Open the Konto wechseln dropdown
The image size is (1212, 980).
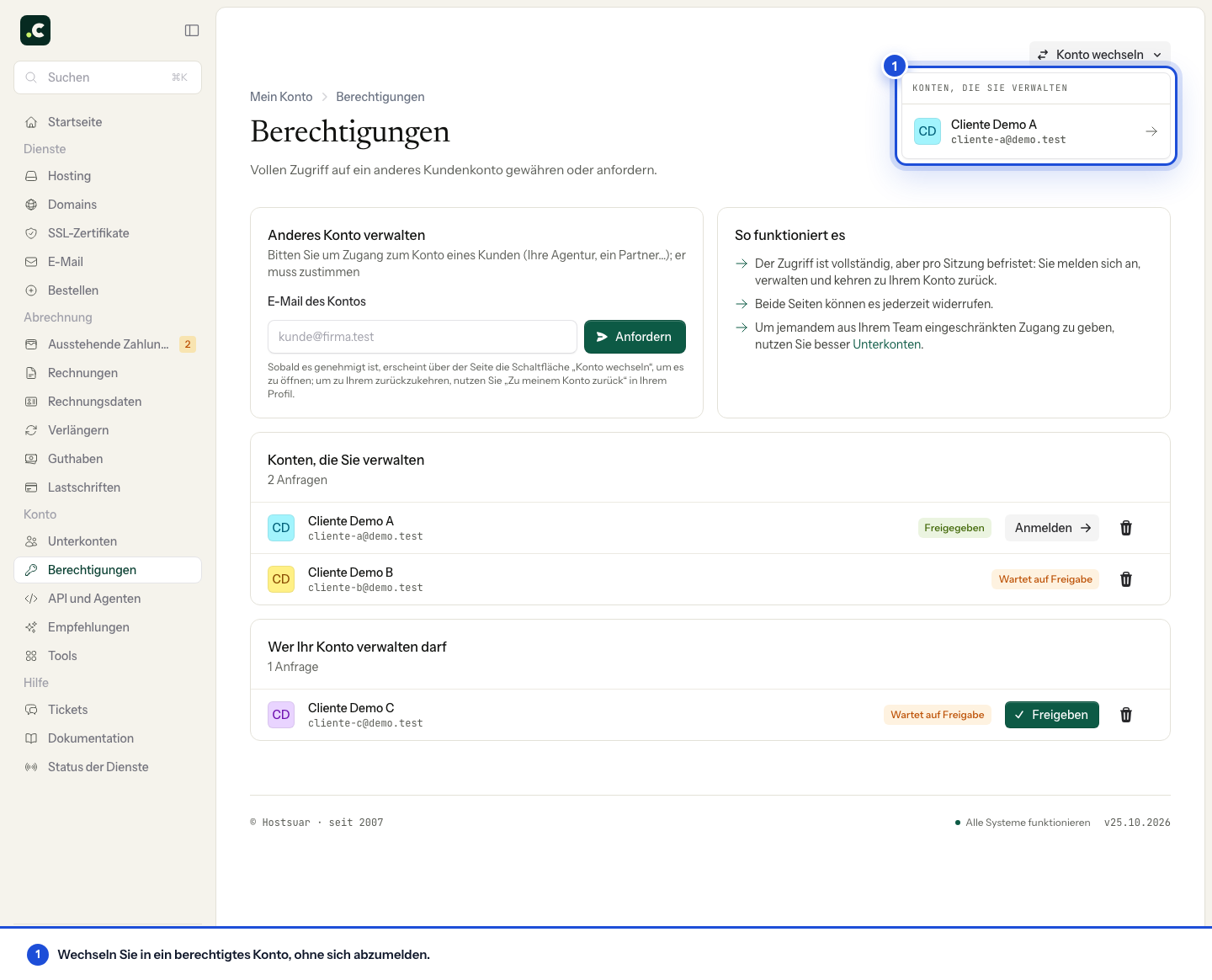pyautogui.click(x=1099, y=55)
